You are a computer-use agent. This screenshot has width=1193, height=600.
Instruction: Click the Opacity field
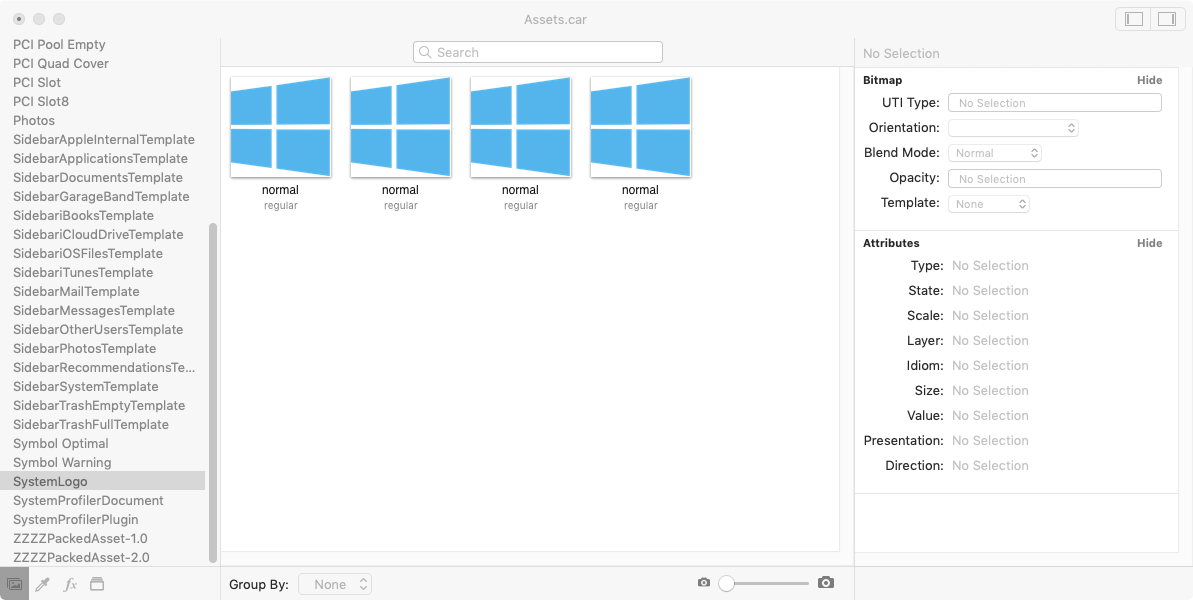[x=1055, y=179]
